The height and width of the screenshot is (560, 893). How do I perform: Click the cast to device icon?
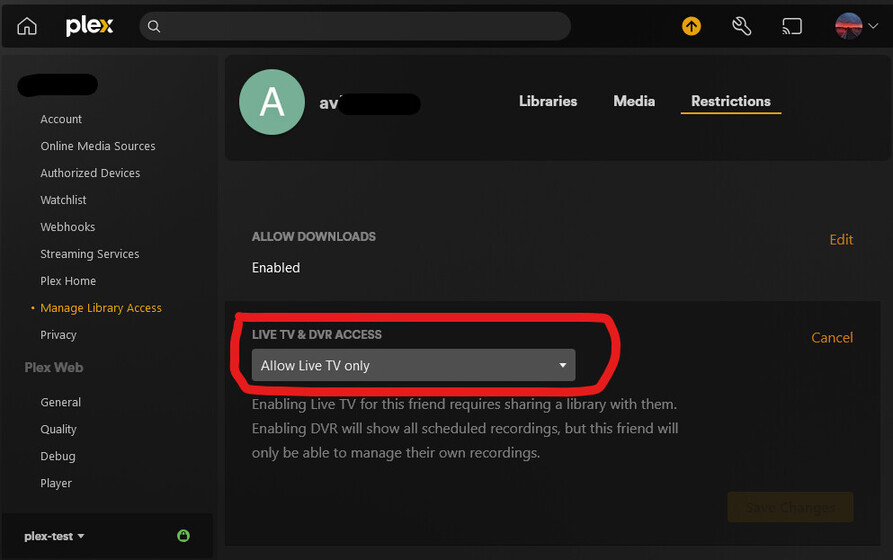792,26
